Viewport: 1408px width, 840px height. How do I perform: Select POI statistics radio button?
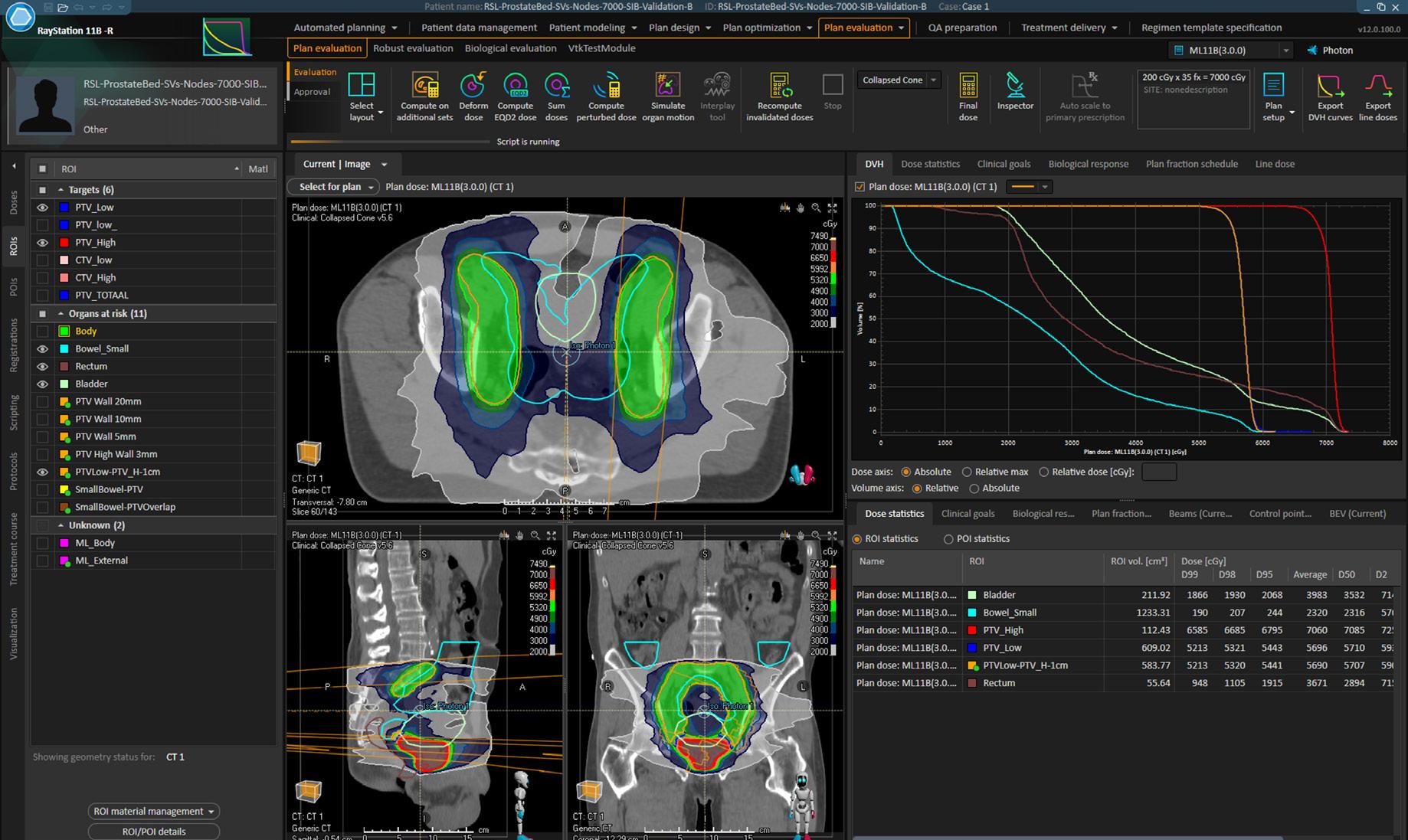[948, 539]
